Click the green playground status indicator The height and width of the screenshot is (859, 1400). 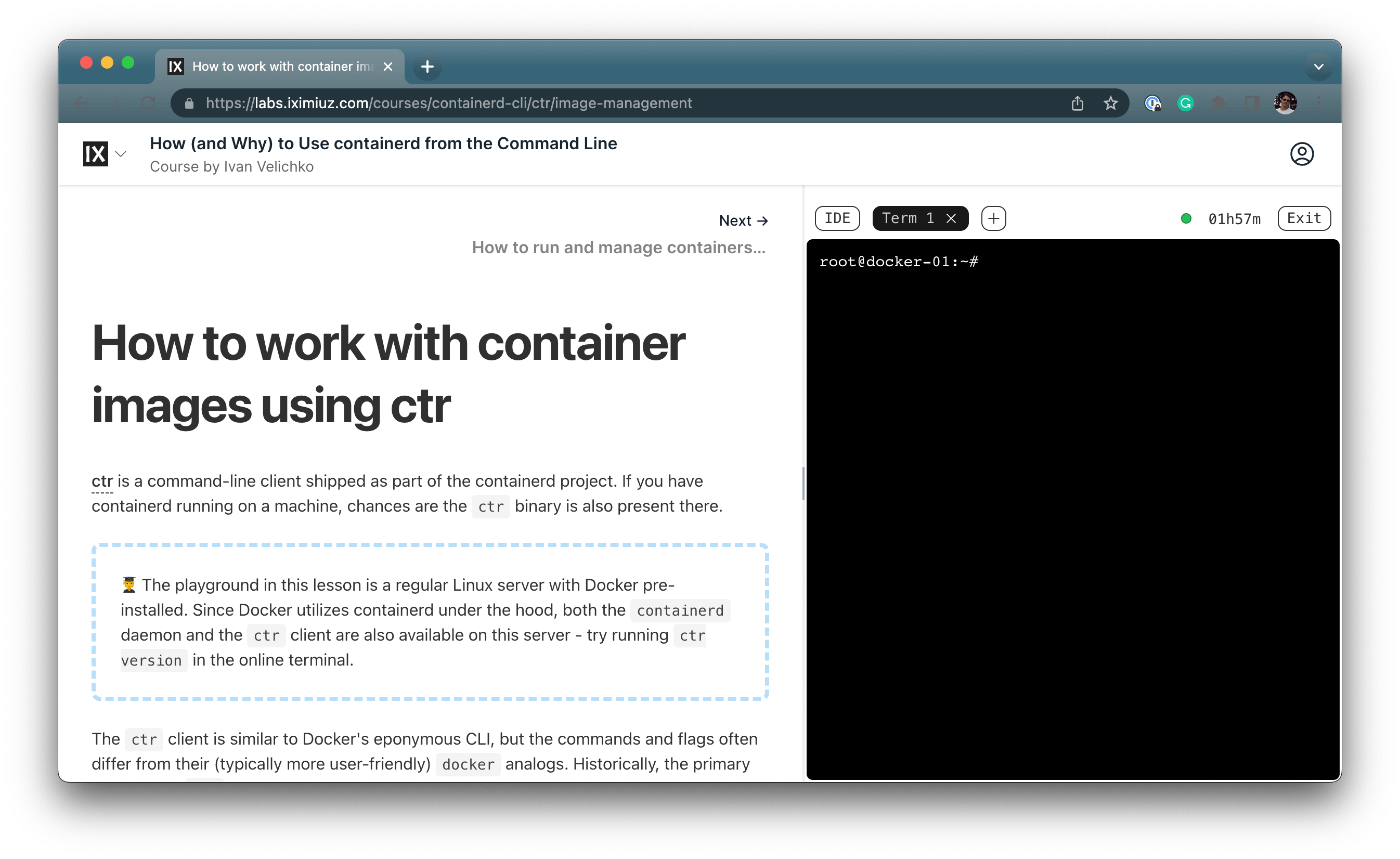[1185, 218]
